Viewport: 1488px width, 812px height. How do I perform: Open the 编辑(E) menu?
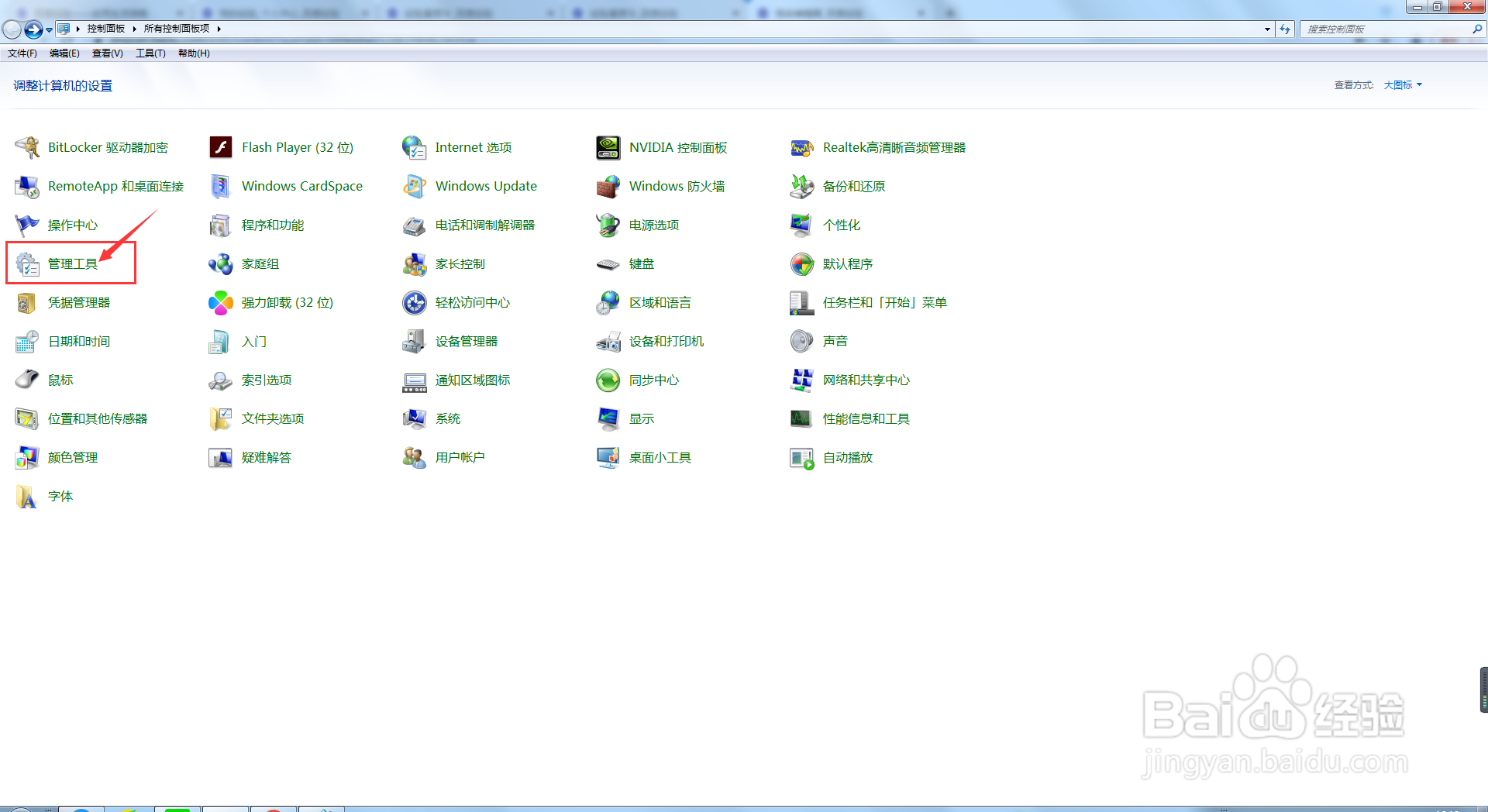(64, 53)
